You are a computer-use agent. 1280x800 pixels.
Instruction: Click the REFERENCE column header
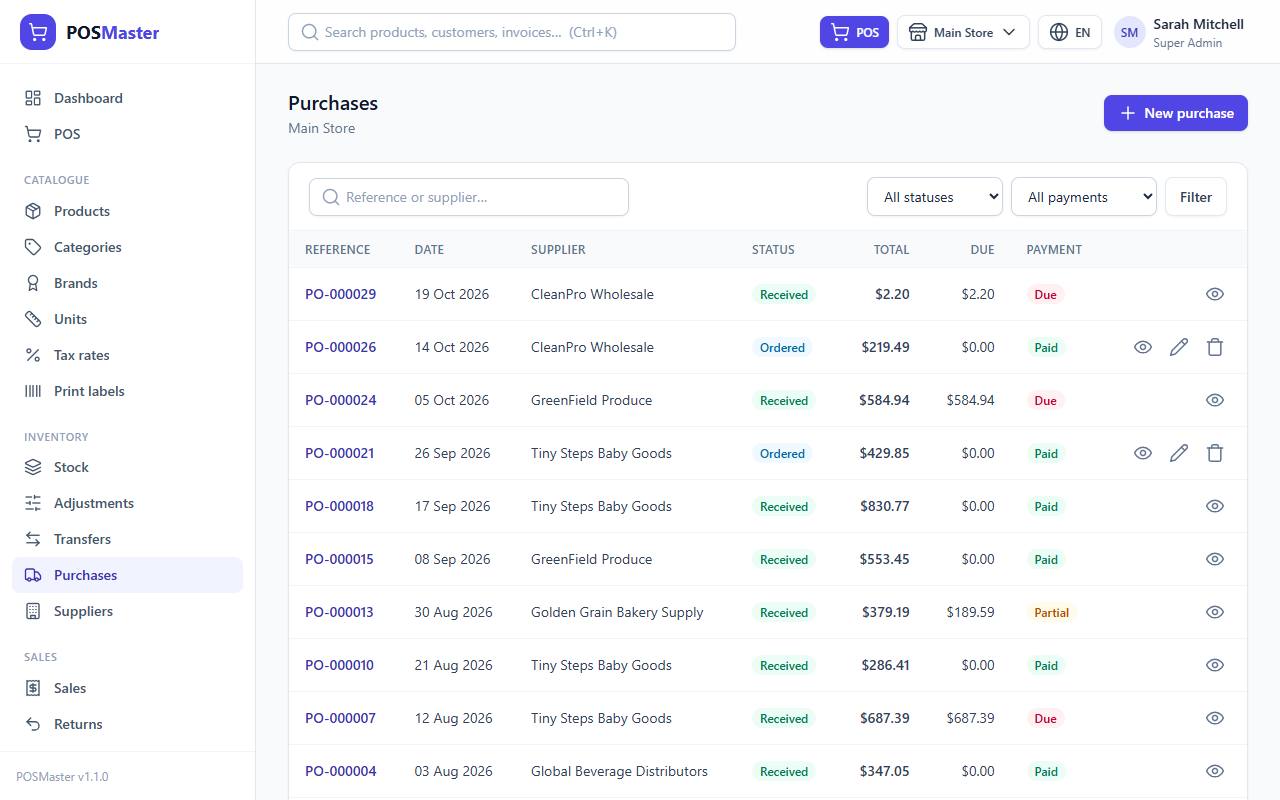337,249
